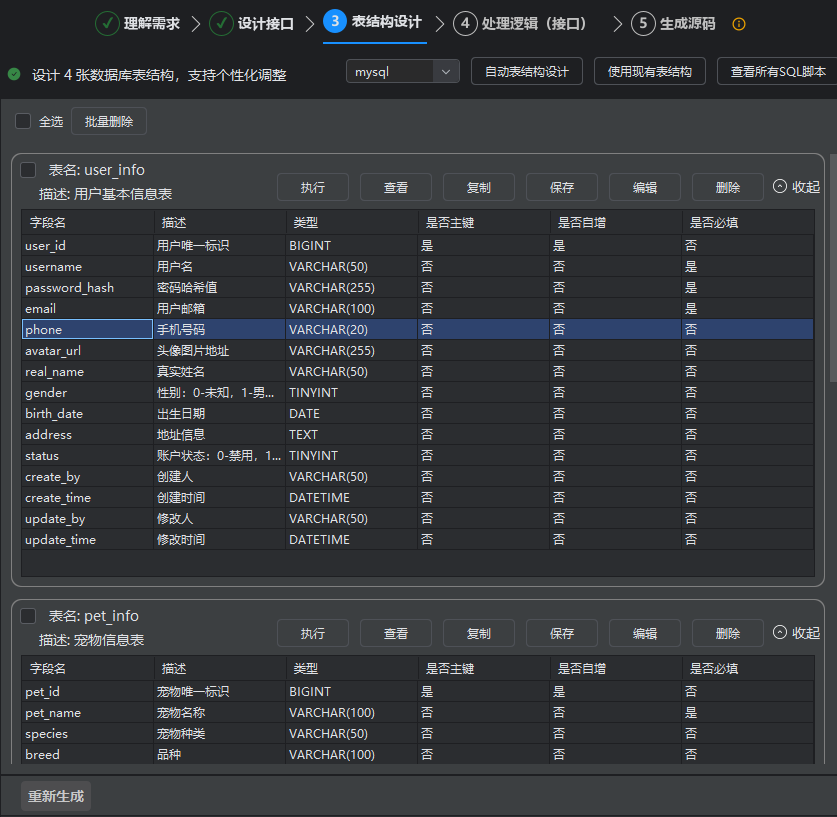Screen dimensions: 837x817
Task: Select the create_by field cell
Action: click(88, 477)
